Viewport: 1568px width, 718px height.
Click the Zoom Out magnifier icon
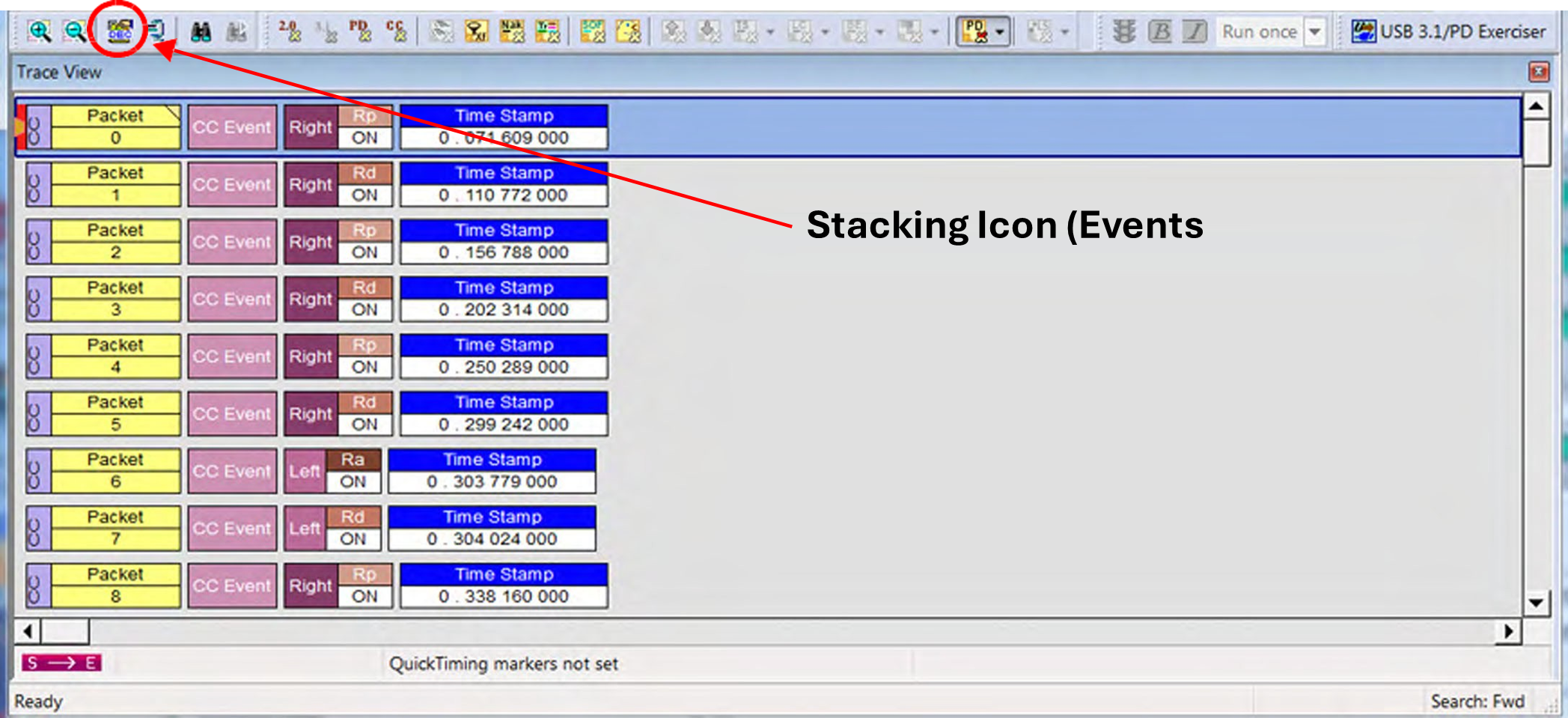(x=75, y=31)
